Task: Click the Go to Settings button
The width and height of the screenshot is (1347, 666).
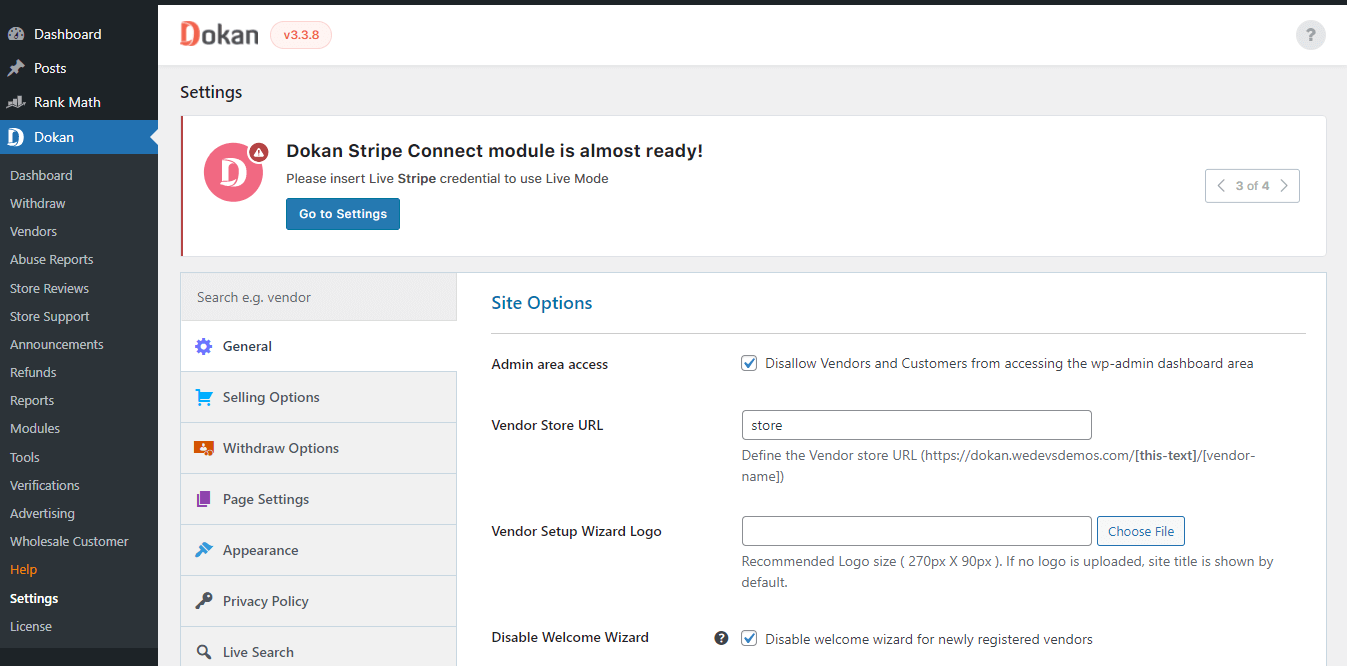Action: 343,214
